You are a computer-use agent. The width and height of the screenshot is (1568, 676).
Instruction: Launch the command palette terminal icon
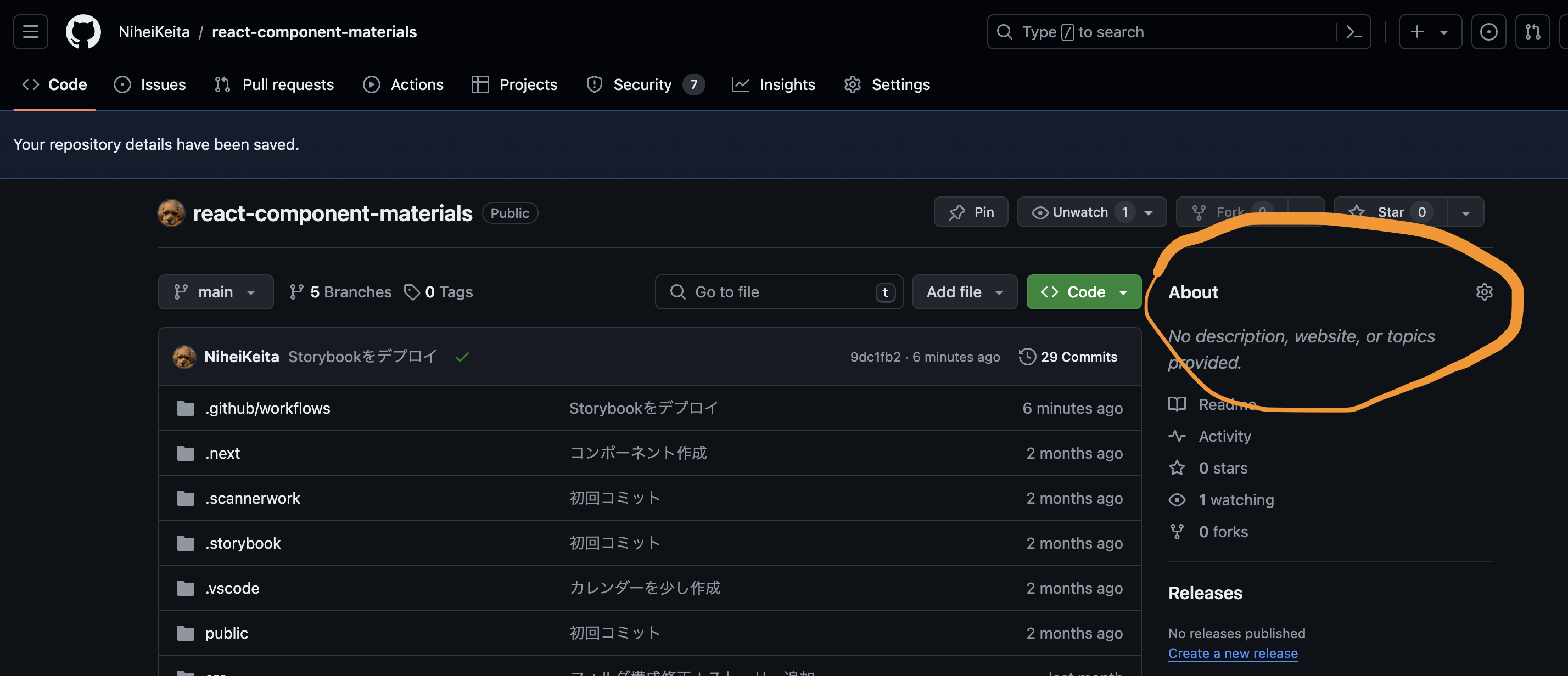coord(1354,32)
